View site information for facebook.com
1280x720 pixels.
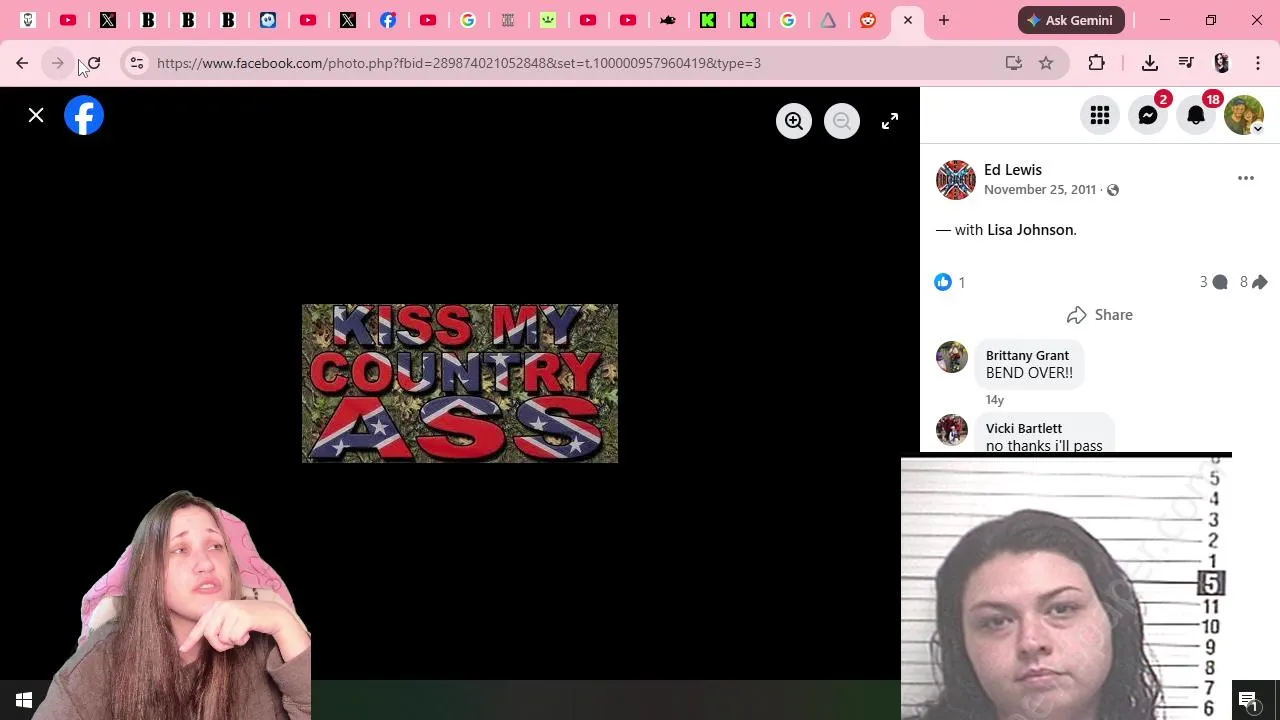coord(137,63)
